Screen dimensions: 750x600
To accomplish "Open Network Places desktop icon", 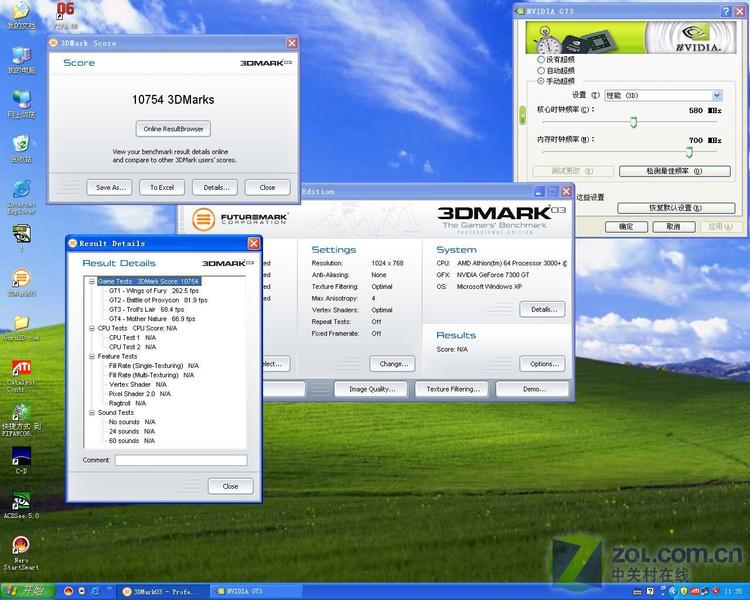I will [x=21, y=104].
